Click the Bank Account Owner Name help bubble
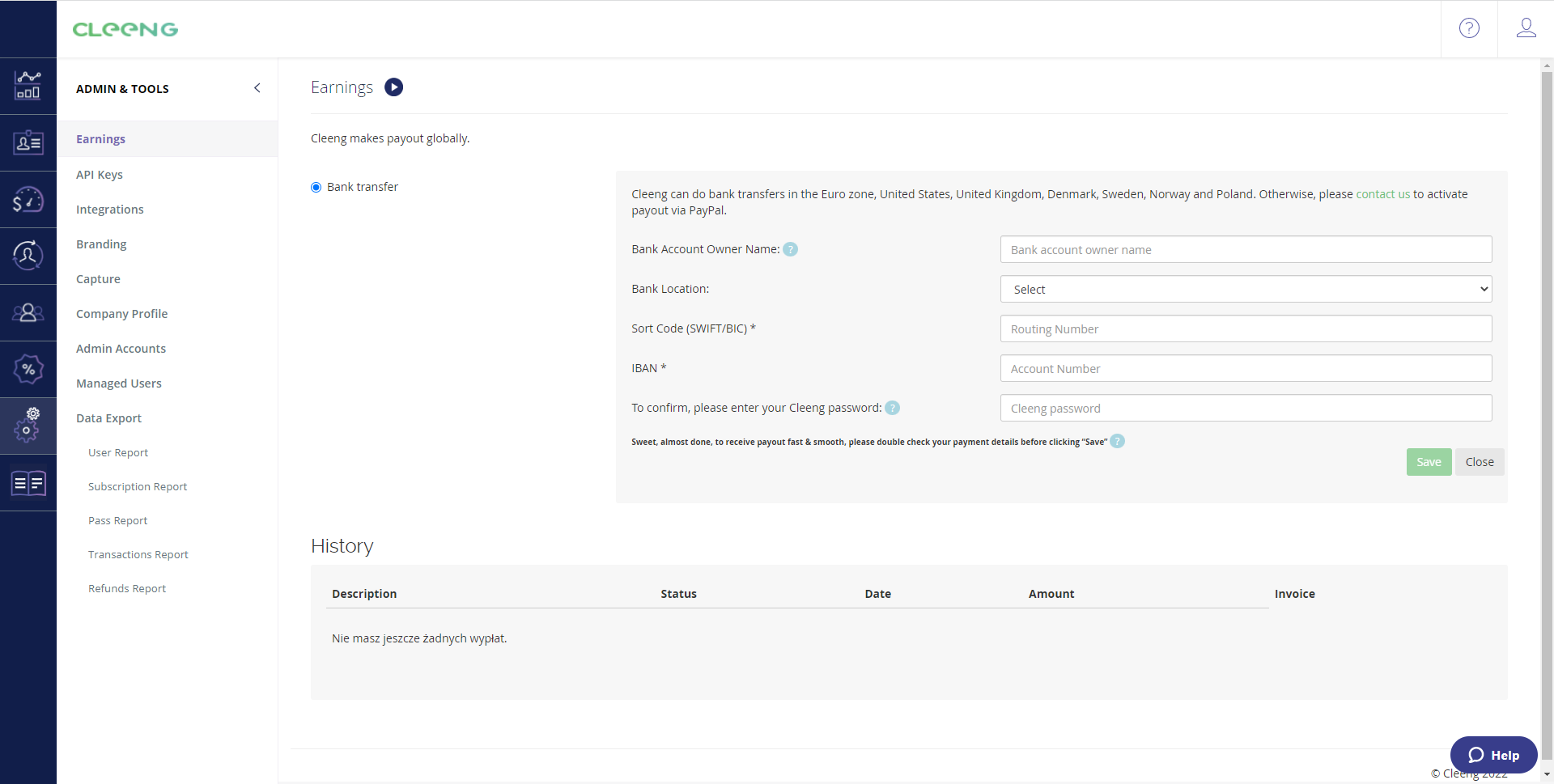The image size is (1554, 784). point(791,249)
